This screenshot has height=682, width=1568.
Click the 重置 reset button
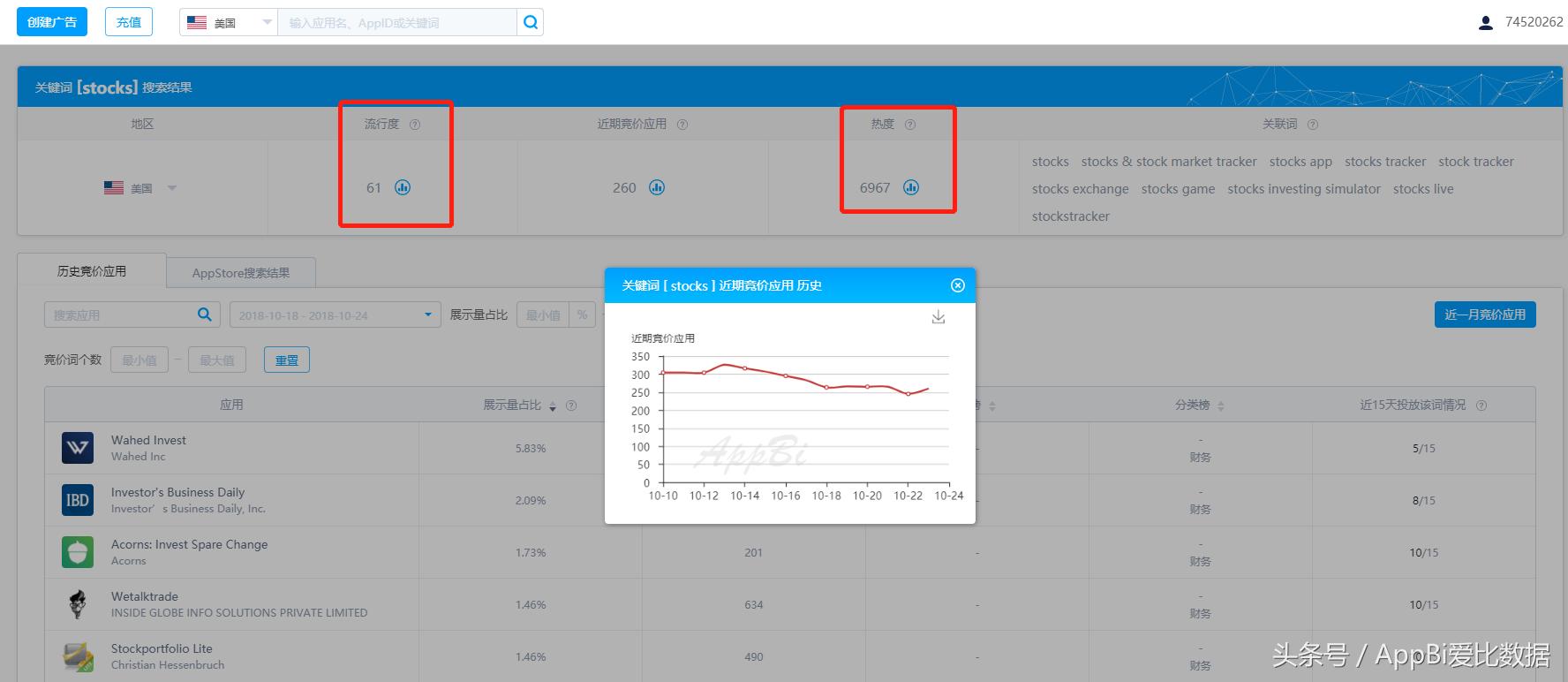pyautogui.click(x=286, y=360)
